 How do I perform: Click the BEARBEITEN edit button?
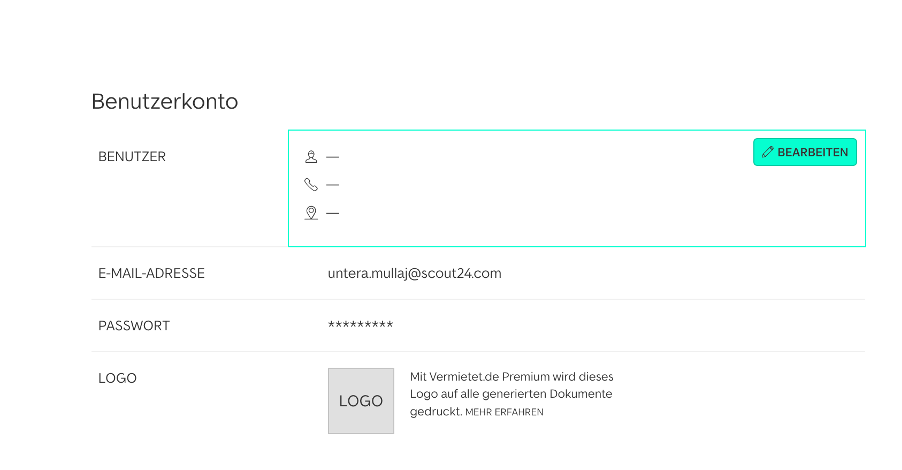click(x=805, y=152)
